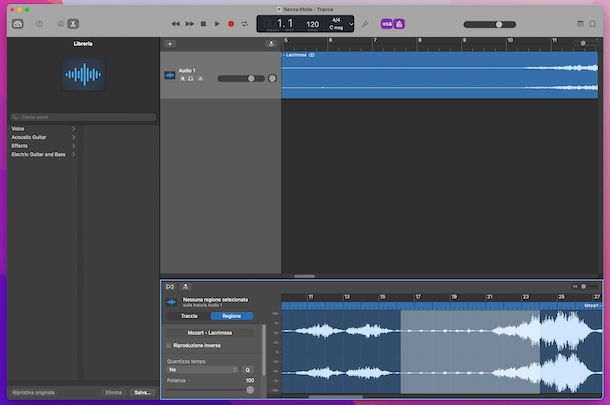Click the loop icon on Lacrimosa region
610x405 pixels.
(312, 55)
